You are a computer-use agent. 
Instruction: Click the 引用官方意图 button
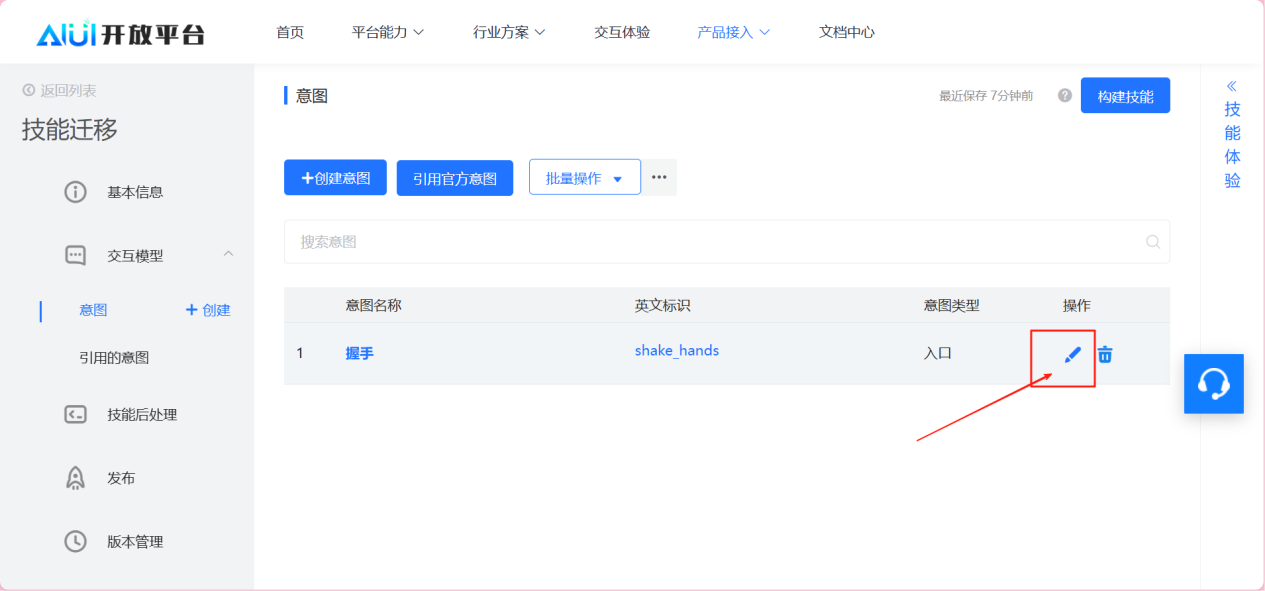click(455, 178)
